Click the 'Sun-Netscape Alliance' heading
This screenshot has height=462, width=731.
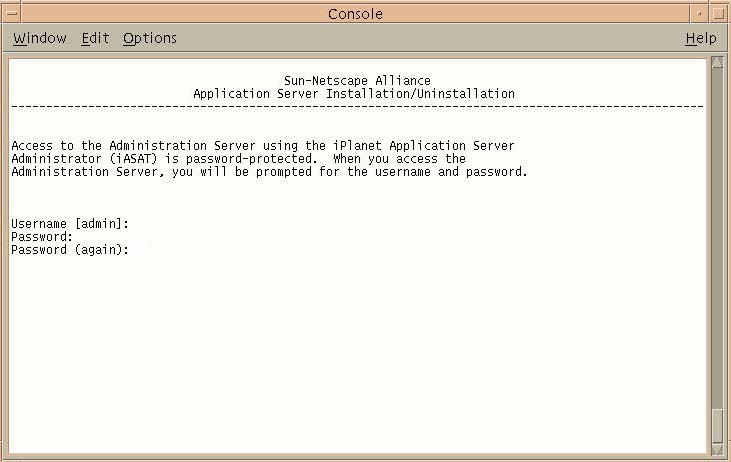pos(357,81)
